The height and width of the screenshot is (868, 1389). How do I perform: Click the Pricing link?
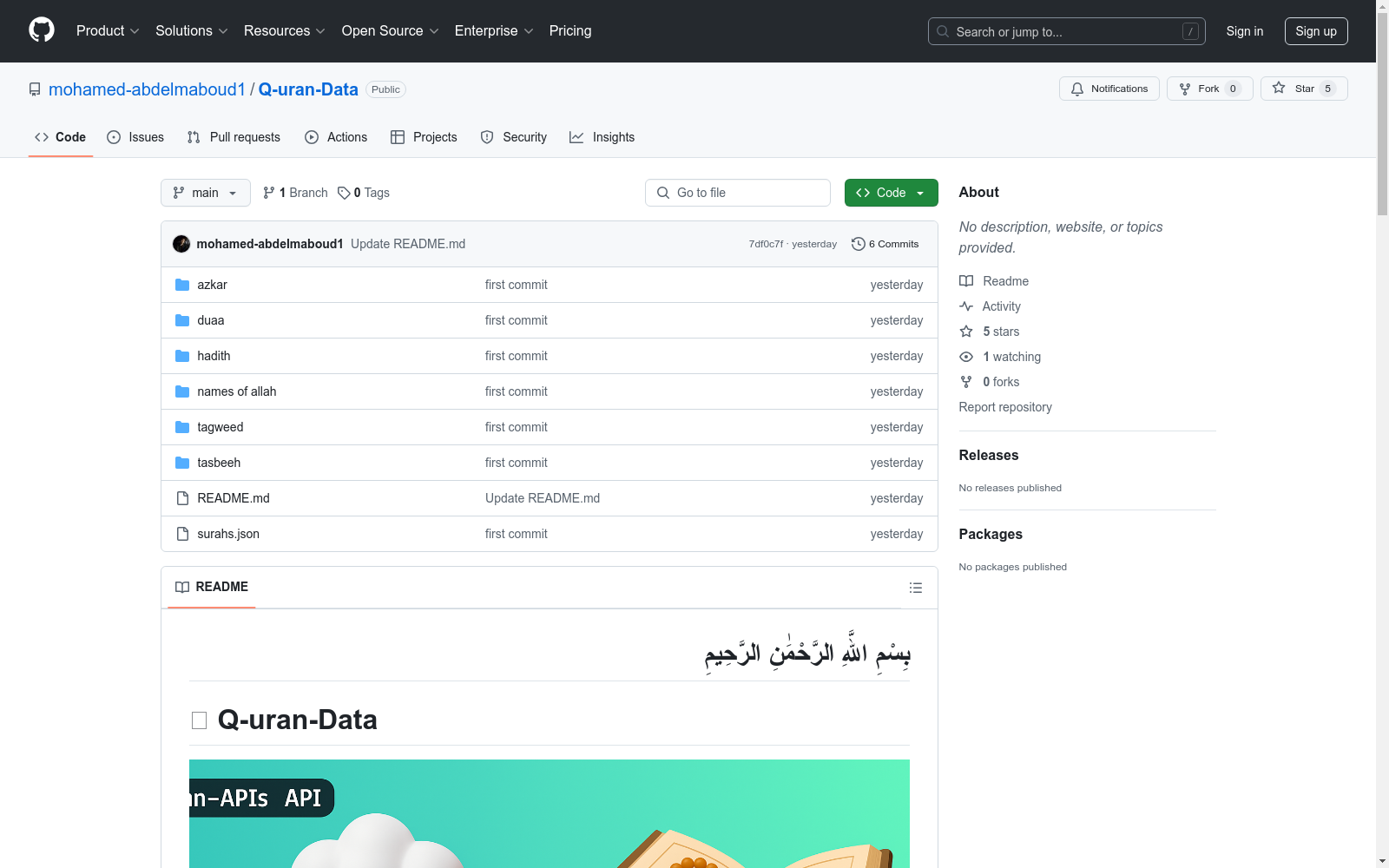coord(570,30)
